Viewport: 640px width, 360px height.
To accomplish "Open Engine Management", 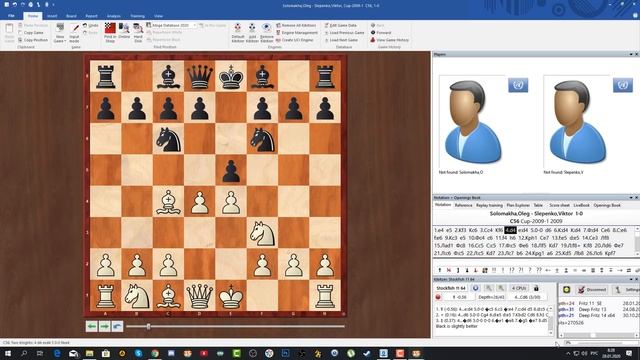I will [x=297, y=33].
